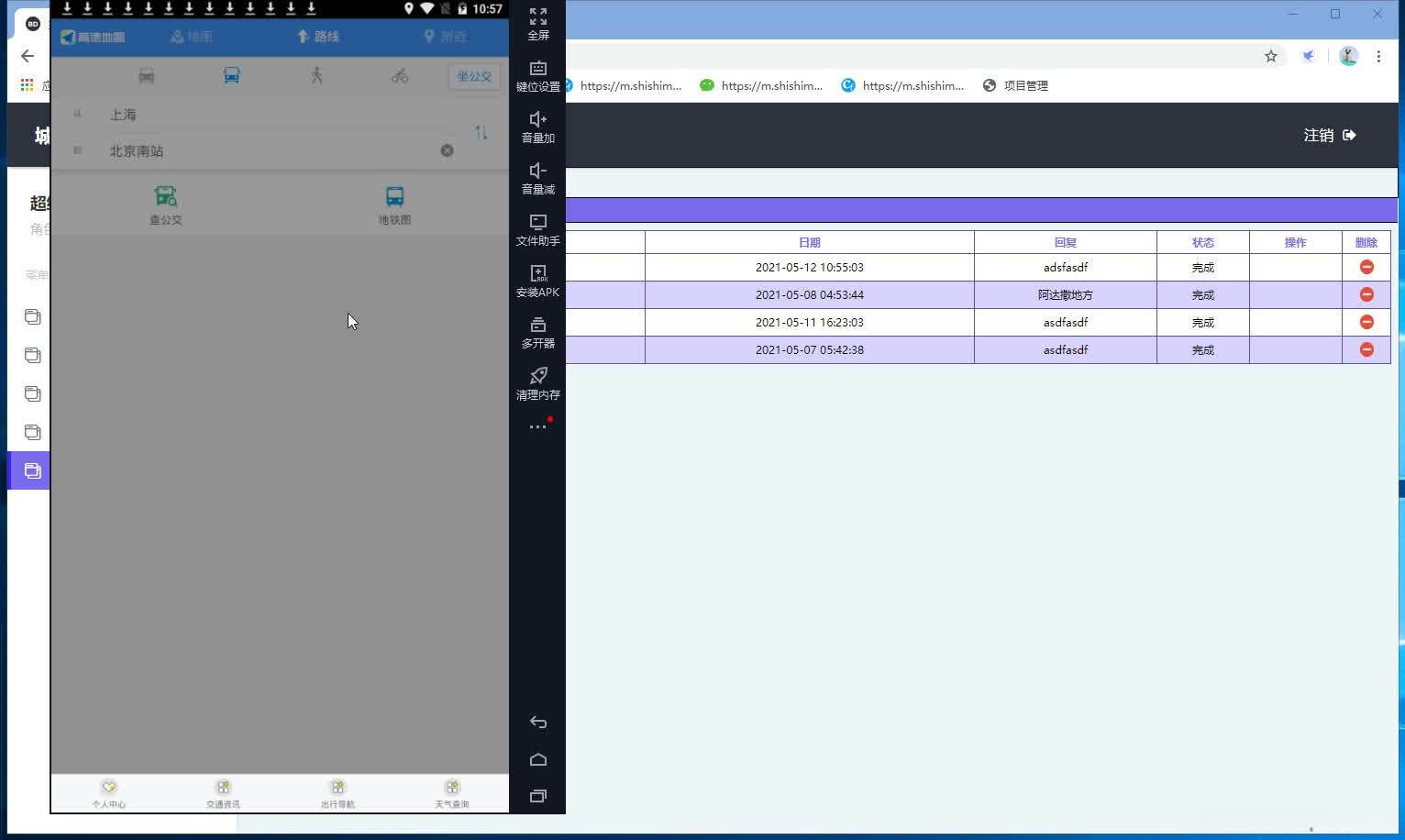Open the bookmark with the green WeChat icon
This screenshot has height=840, width=1405.
pyautogui.click(x=761, y=85)
